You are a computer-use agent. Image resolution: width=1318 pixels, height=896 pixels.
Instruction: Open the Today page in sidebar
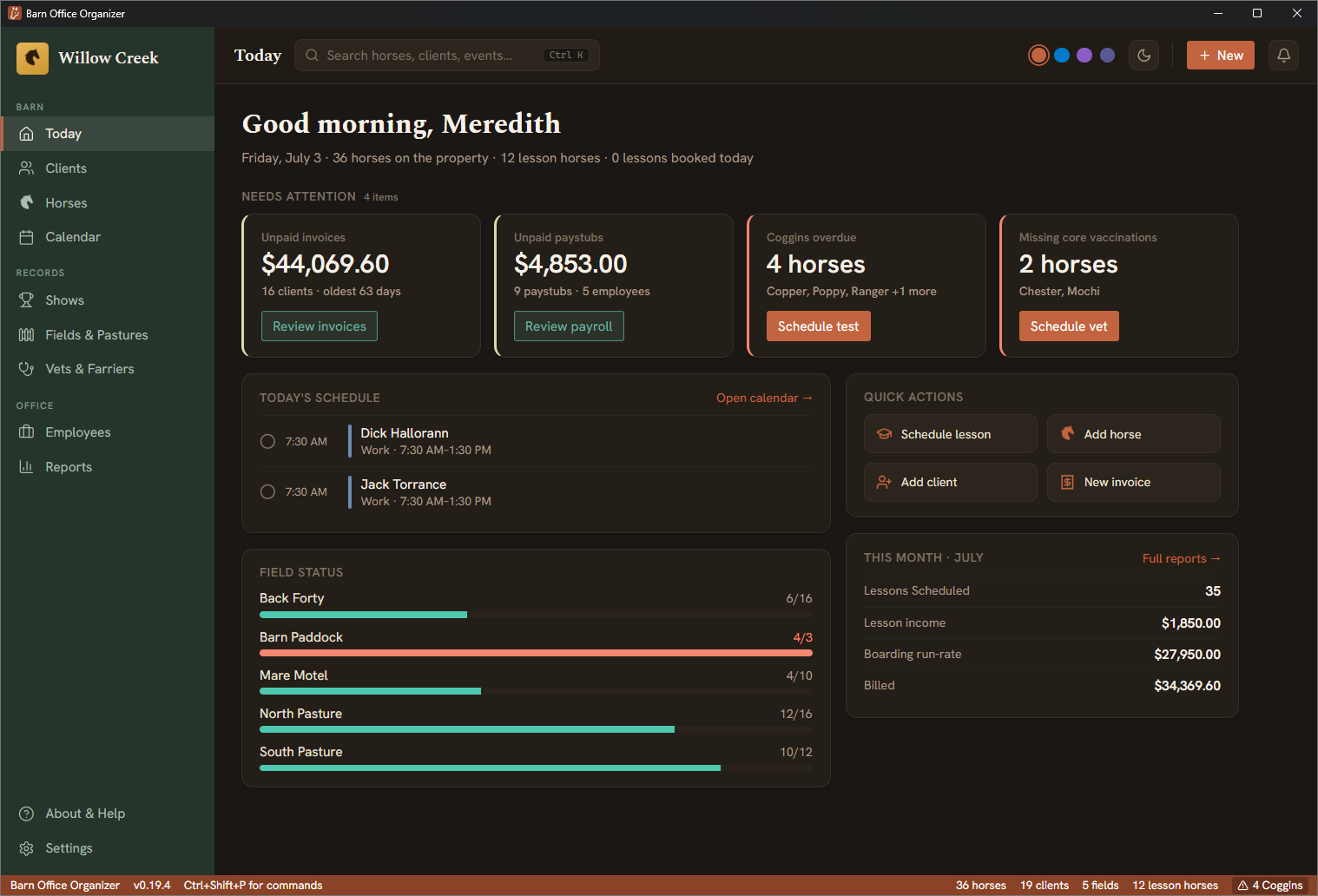[108, 134]
